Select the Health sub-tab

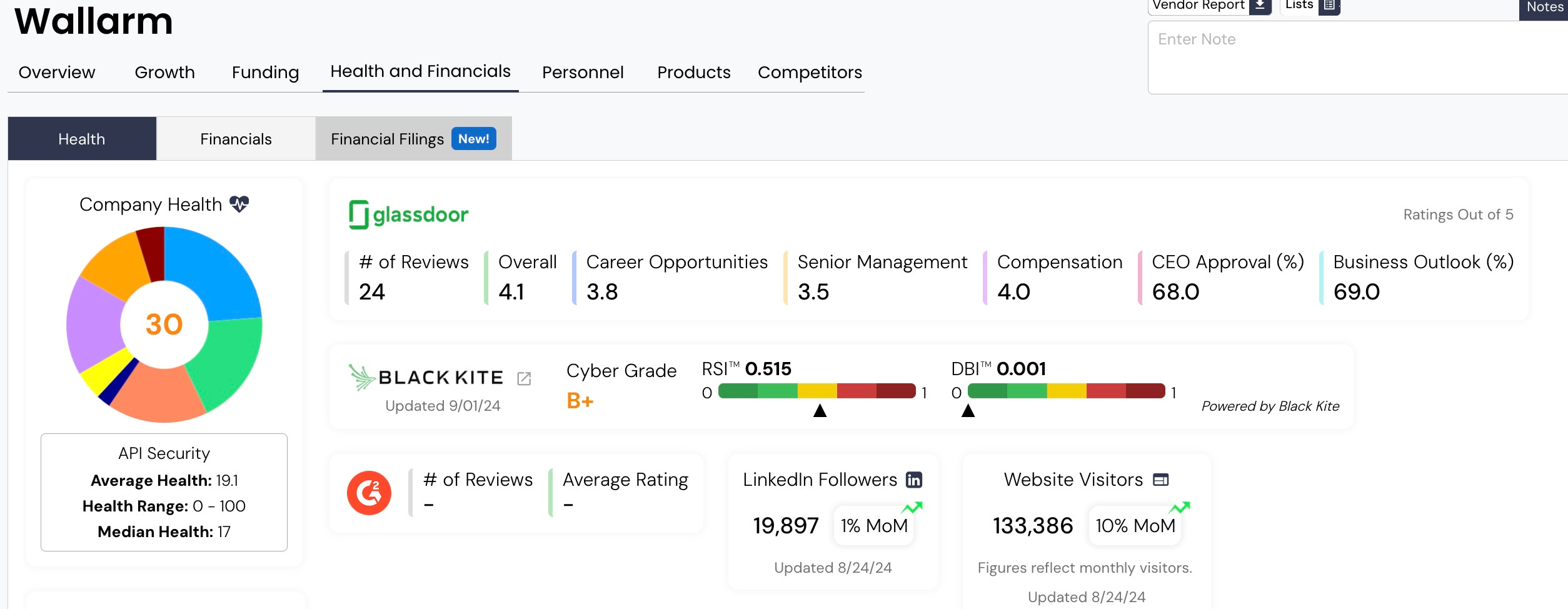(x=82, y=139)
